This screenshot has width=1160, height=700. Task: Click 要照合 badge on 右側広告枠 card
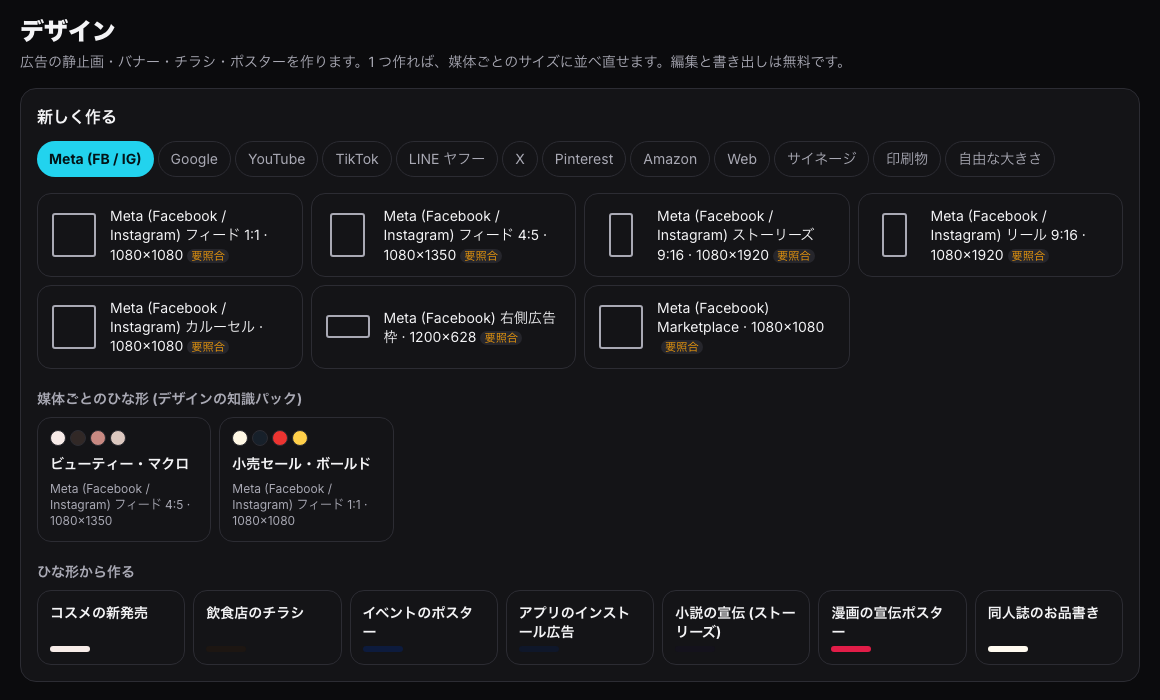click(x=501, y=338)
